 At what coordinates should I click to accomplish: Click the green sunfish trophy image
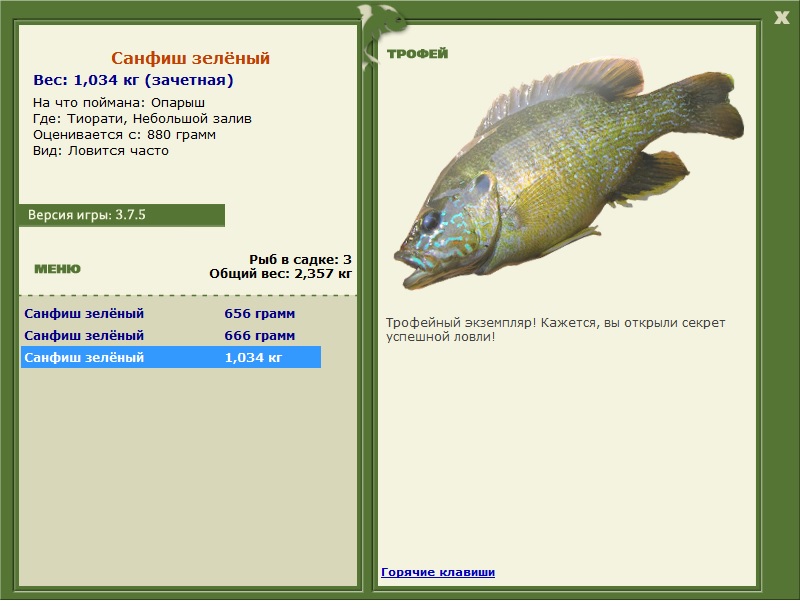568,173
